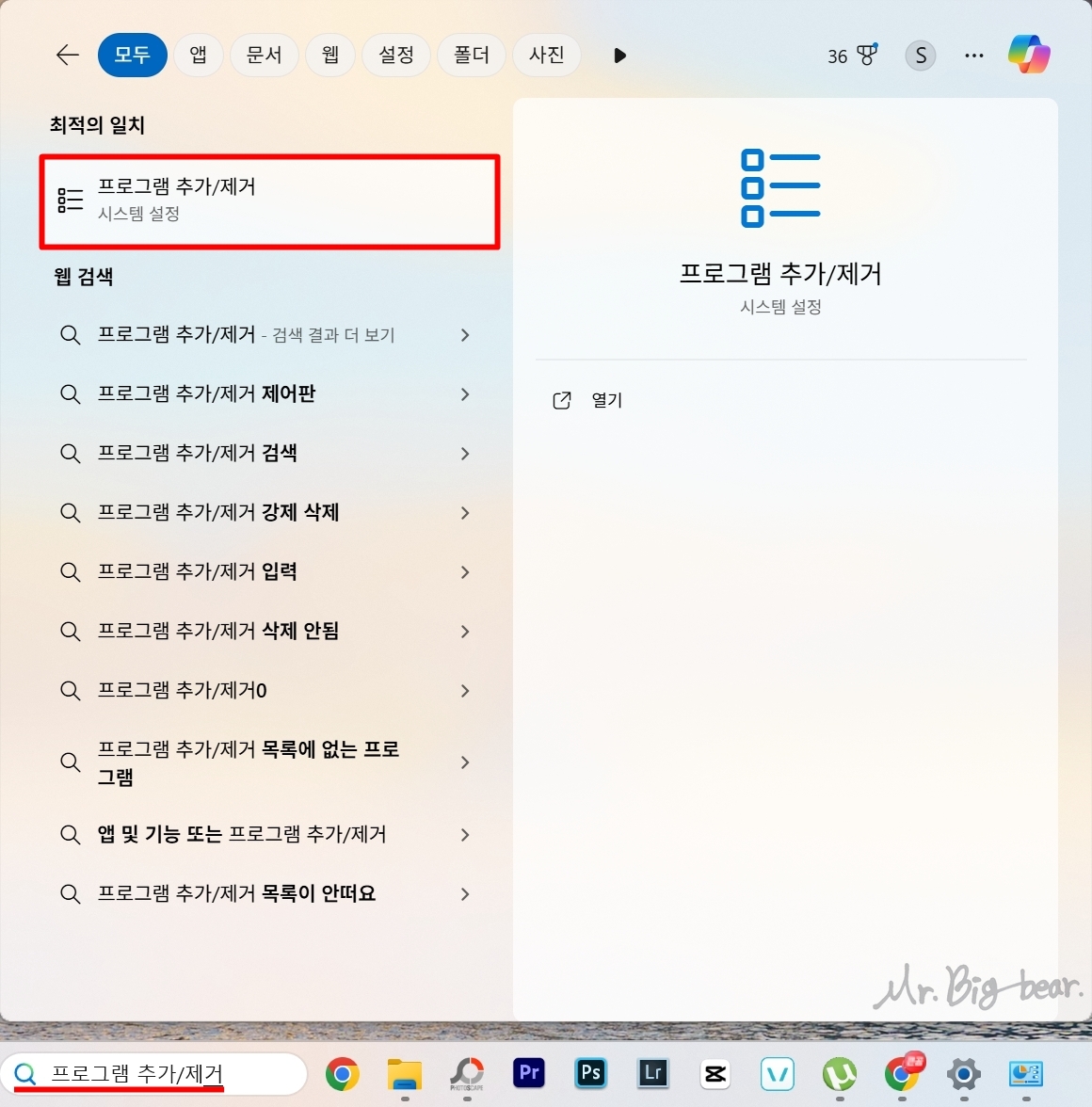The height and width of the screenshot is (1107, 1092).
Task: Open uTorrent from the taskbar
Action: [839, 1073]
